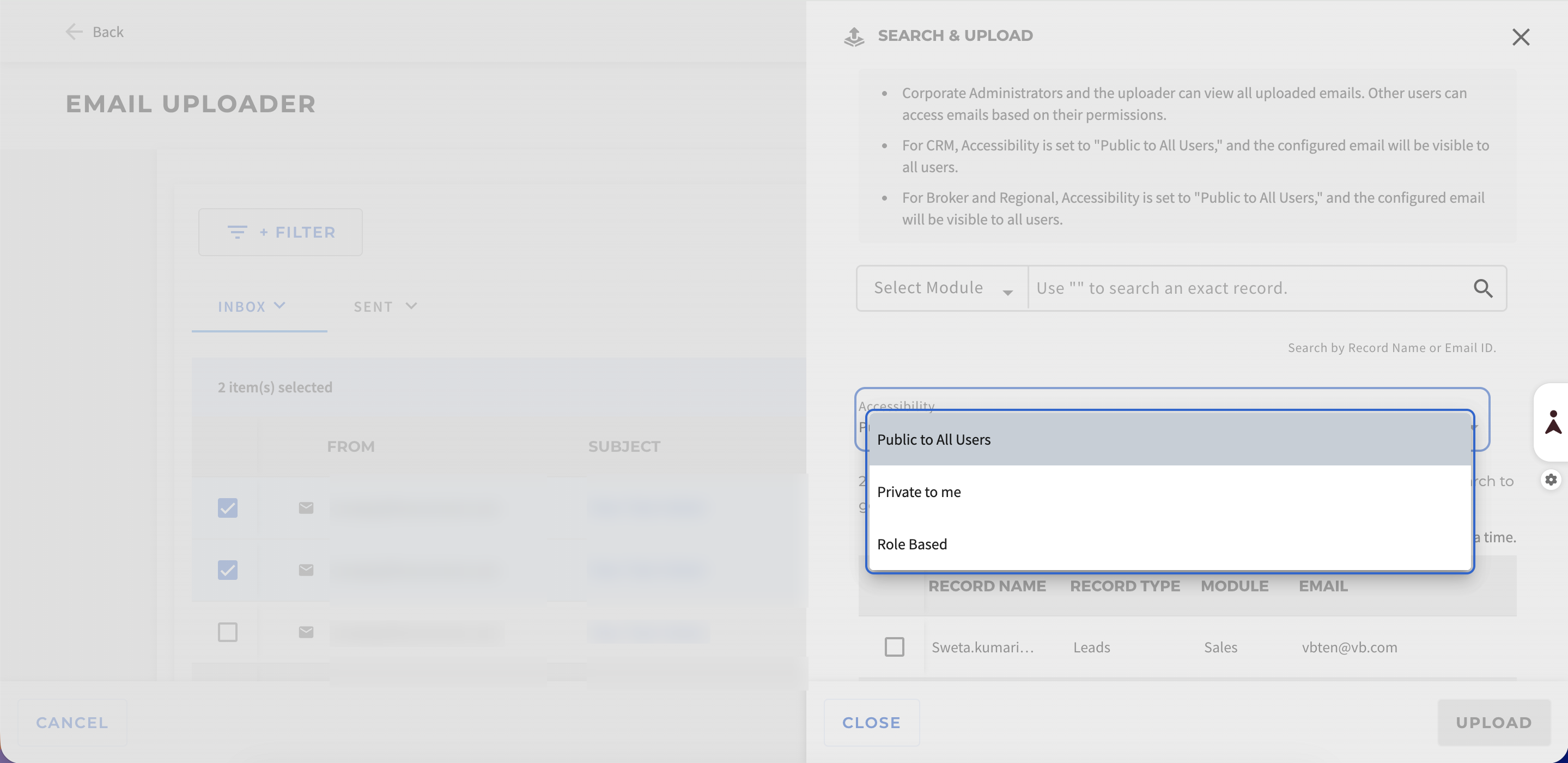The width and height of the screenshot is (1568, 763).
Task: Expand the SENT chevron
Action: (x=411, y=306)
